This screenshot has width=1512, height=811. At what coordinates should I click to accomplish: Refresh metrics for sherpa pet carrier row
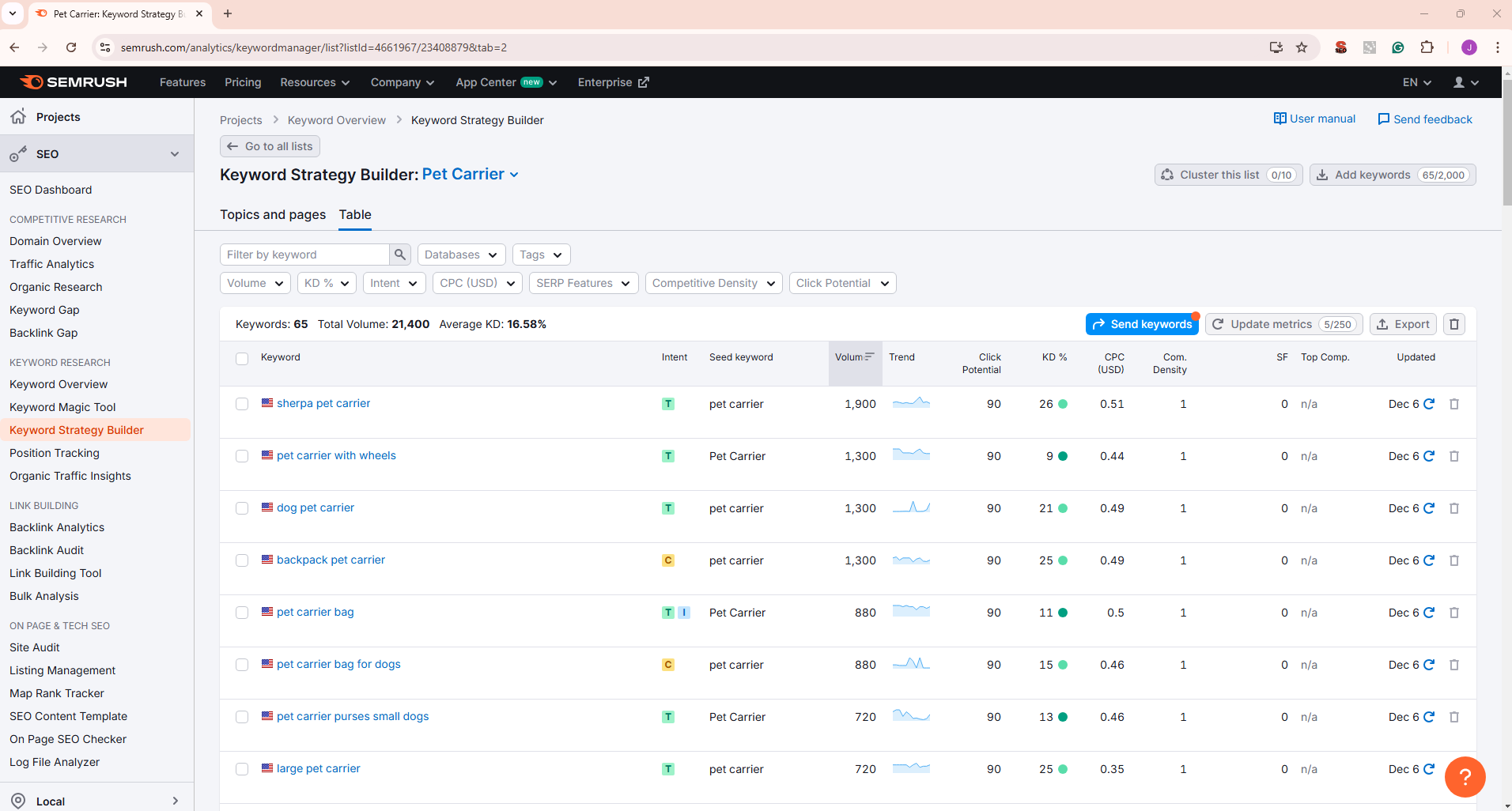(x=1429, y=404)
